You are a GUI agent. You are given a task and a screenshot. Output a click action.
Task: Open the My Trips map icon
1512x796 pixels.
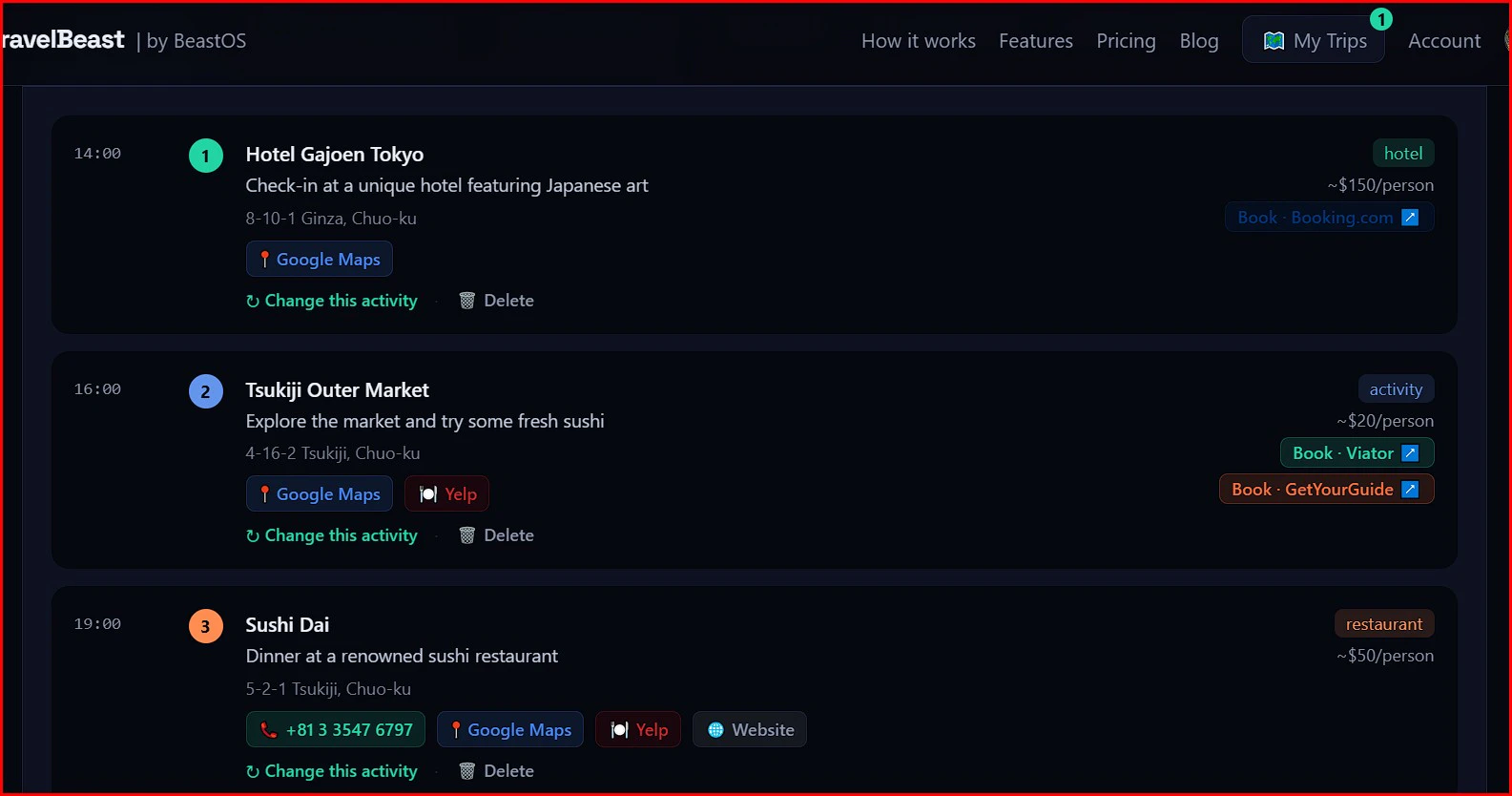click(1274, 41)
